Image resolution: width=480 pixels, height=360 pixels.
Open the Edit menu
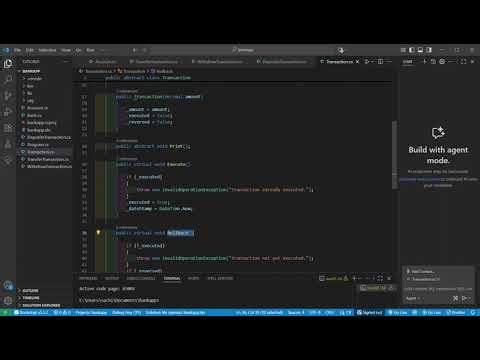tap(30, 50)
